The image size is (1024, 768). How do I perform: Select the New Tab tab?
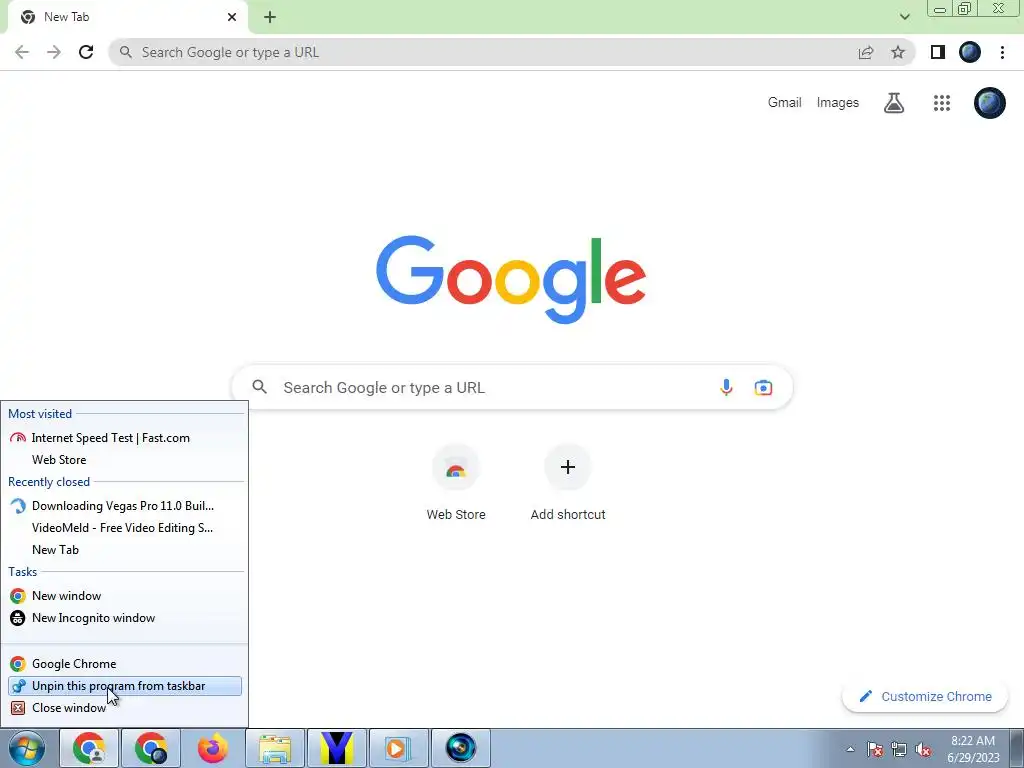[127, 17]
